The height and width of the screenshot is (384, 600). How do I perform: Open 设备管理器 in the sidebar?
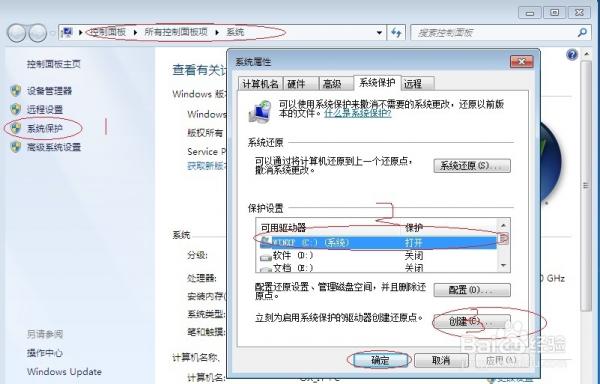(x=49, y=91)
